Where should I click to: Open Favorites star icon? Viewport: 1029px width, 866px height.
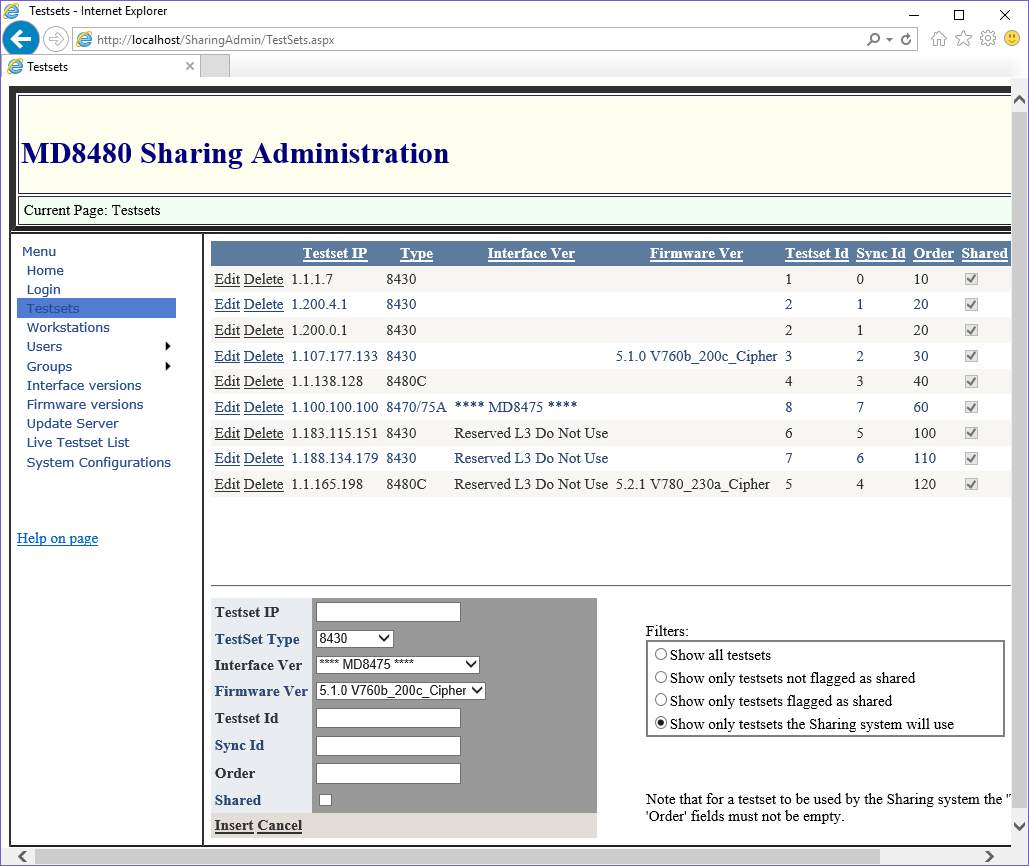[x=963, y=39]
